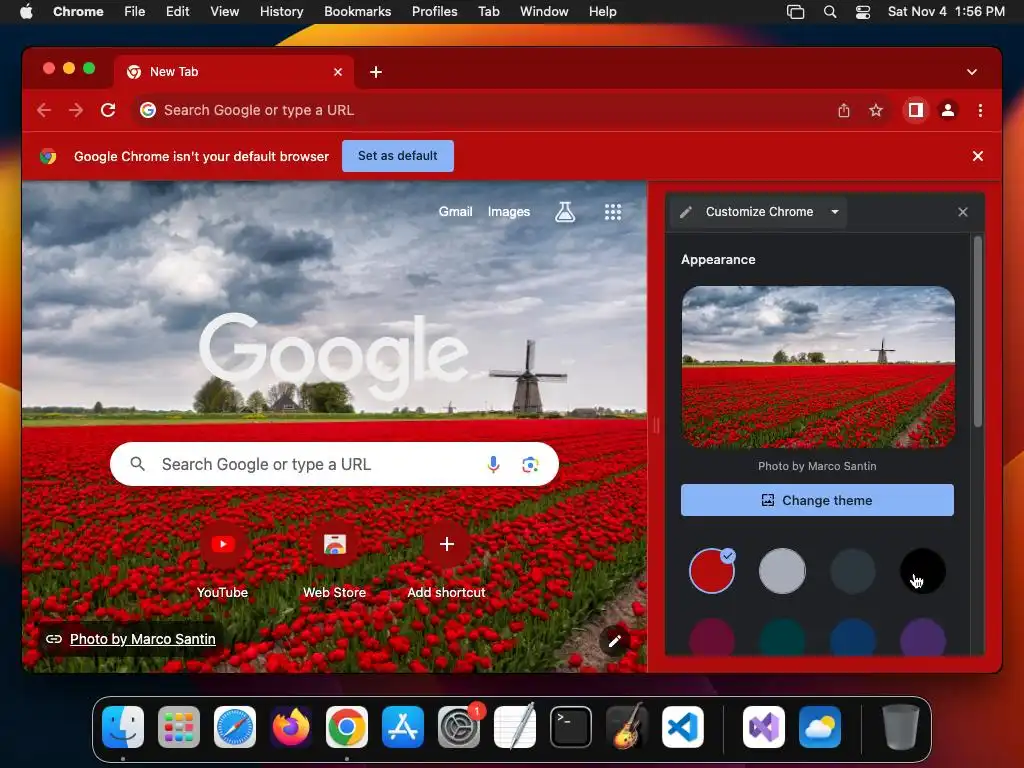Open the Chrome menu in menu bar
Viewport: 1024px width, 768px height.
click(78, 11)
